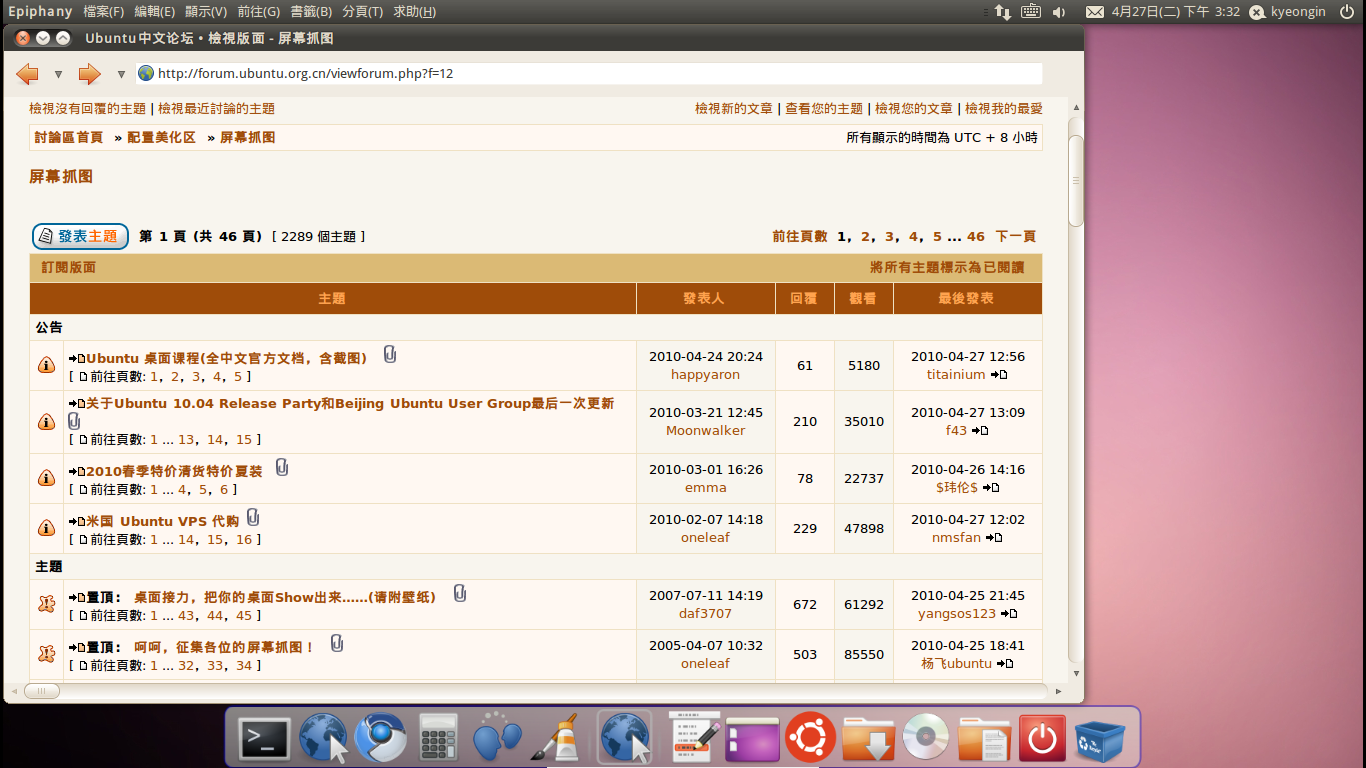
Task: Open author Moonwalker's profile link
Action: coord(705,431)
